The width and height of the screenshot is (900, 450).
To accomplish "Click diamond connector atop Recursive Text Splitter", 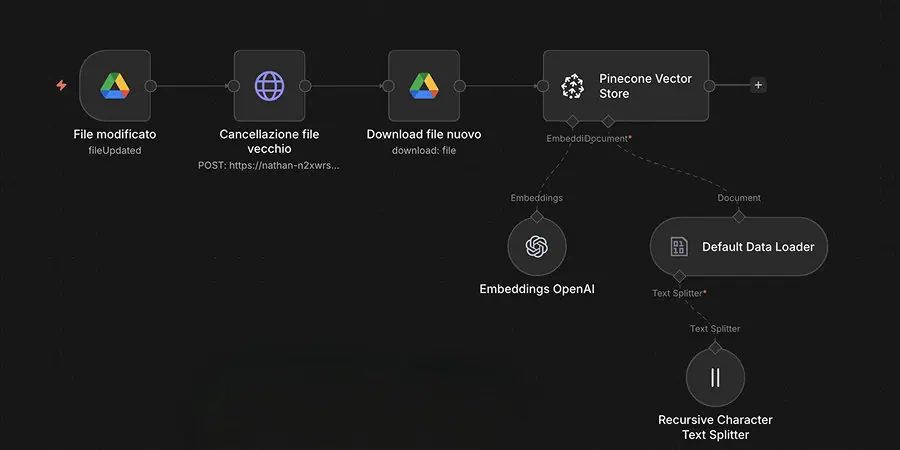I will point(715,348).
